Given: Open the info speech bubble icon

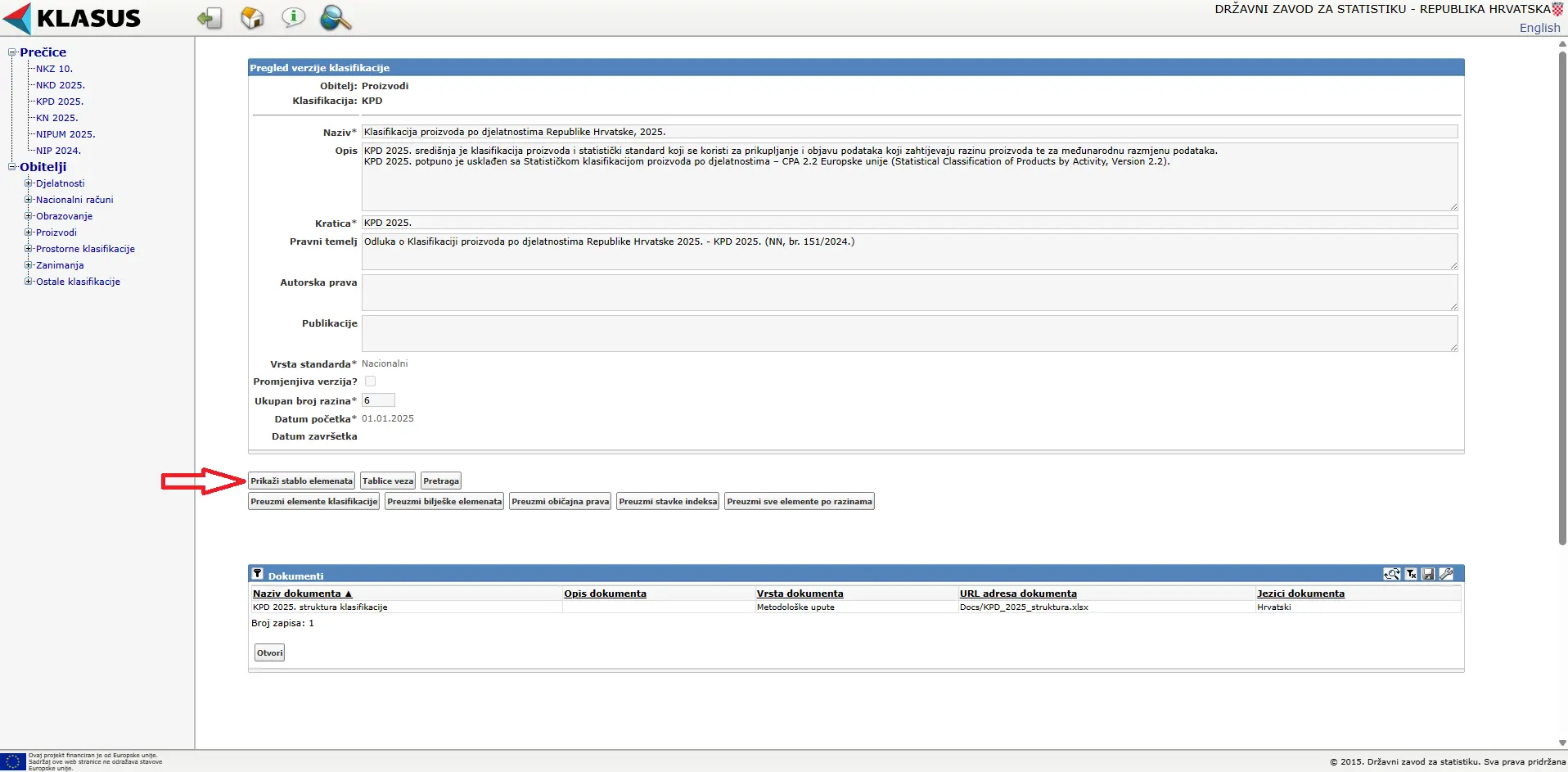Looking at the screenshot, I should point(293,17).
